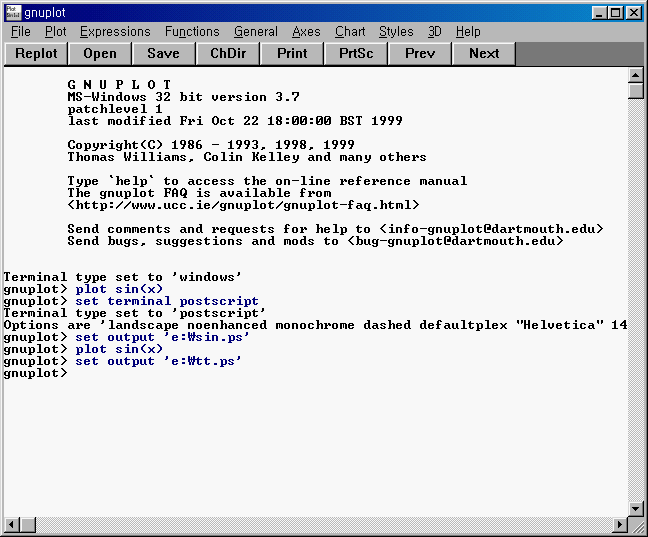Click the horizontal scrollbar thumb
Screen dimensions: 648x537
coord(28,525)
